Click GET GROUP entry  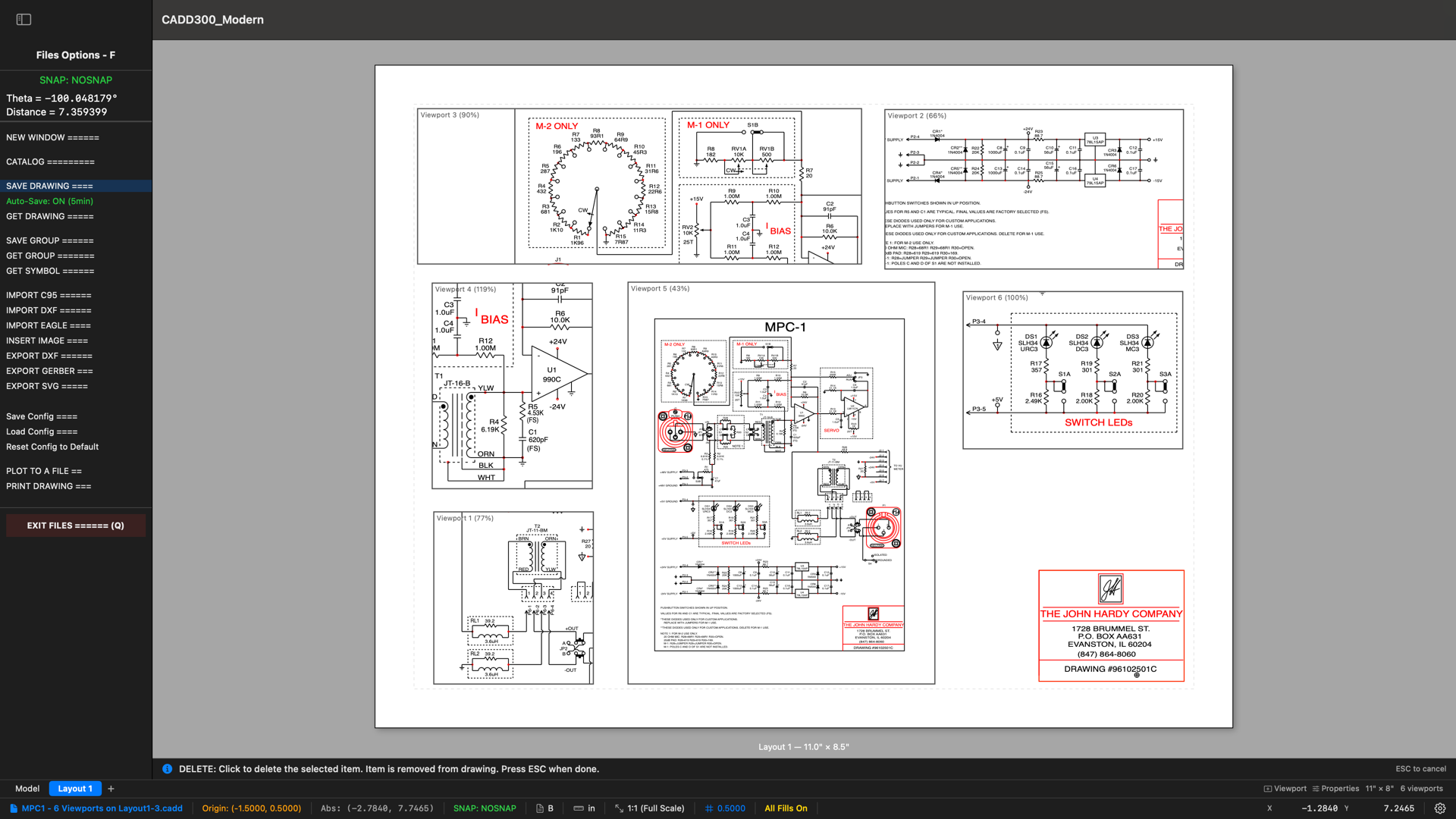(x=76, y=256)
